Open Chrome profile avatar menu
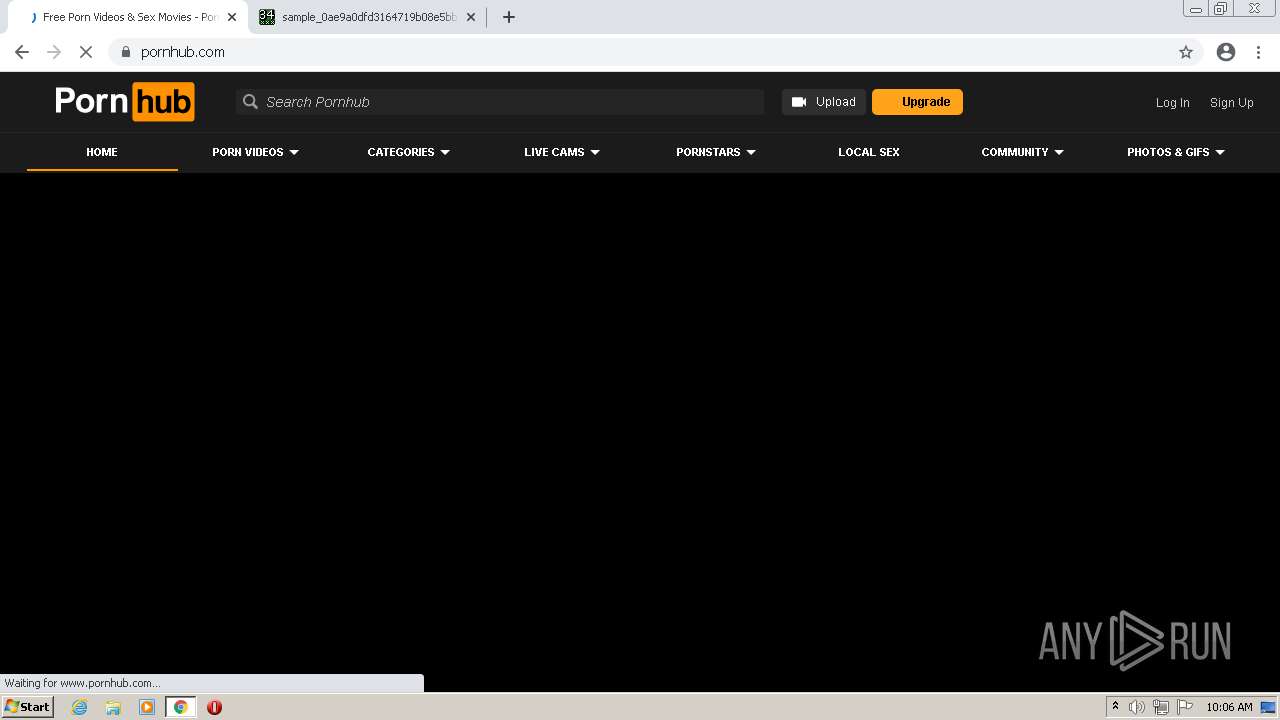The width and height of the screenshot is (1280, 720). pos(1226,52)
